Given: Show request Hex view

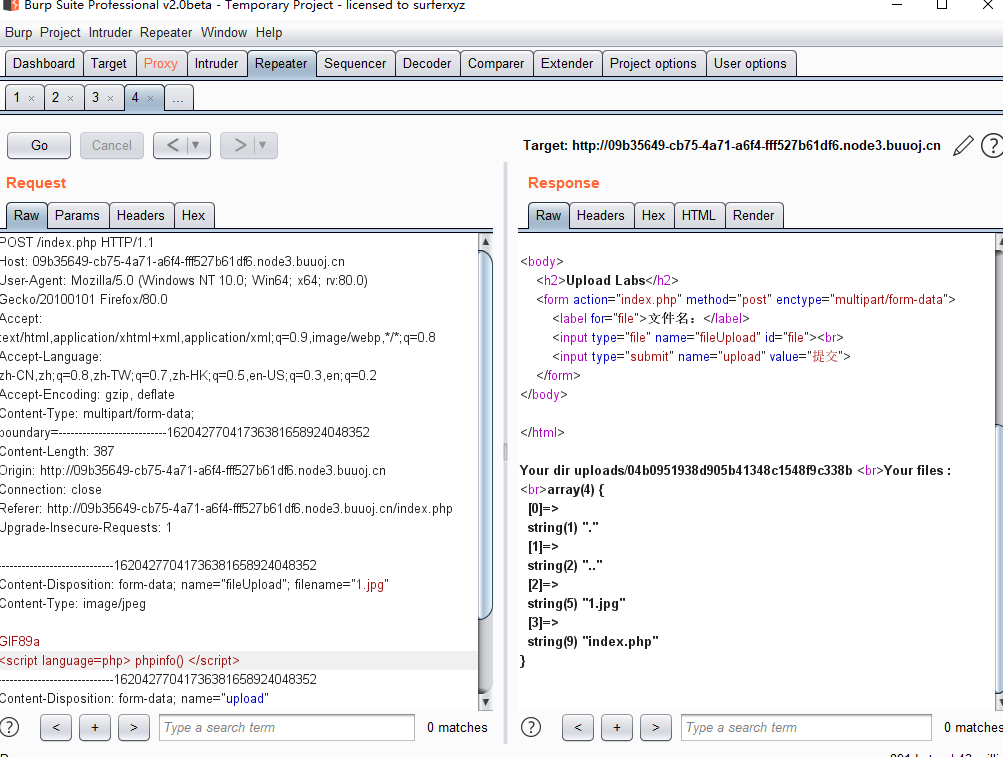Looking at the screenshot, I should (x=193, y=216).
